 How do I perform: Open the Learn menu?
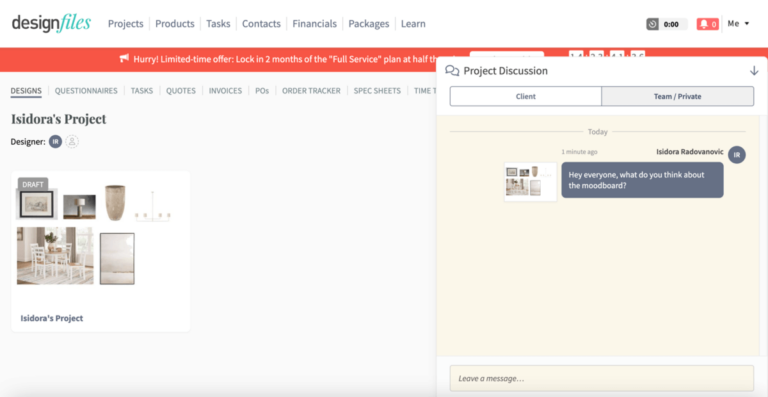tap(413, 23)
